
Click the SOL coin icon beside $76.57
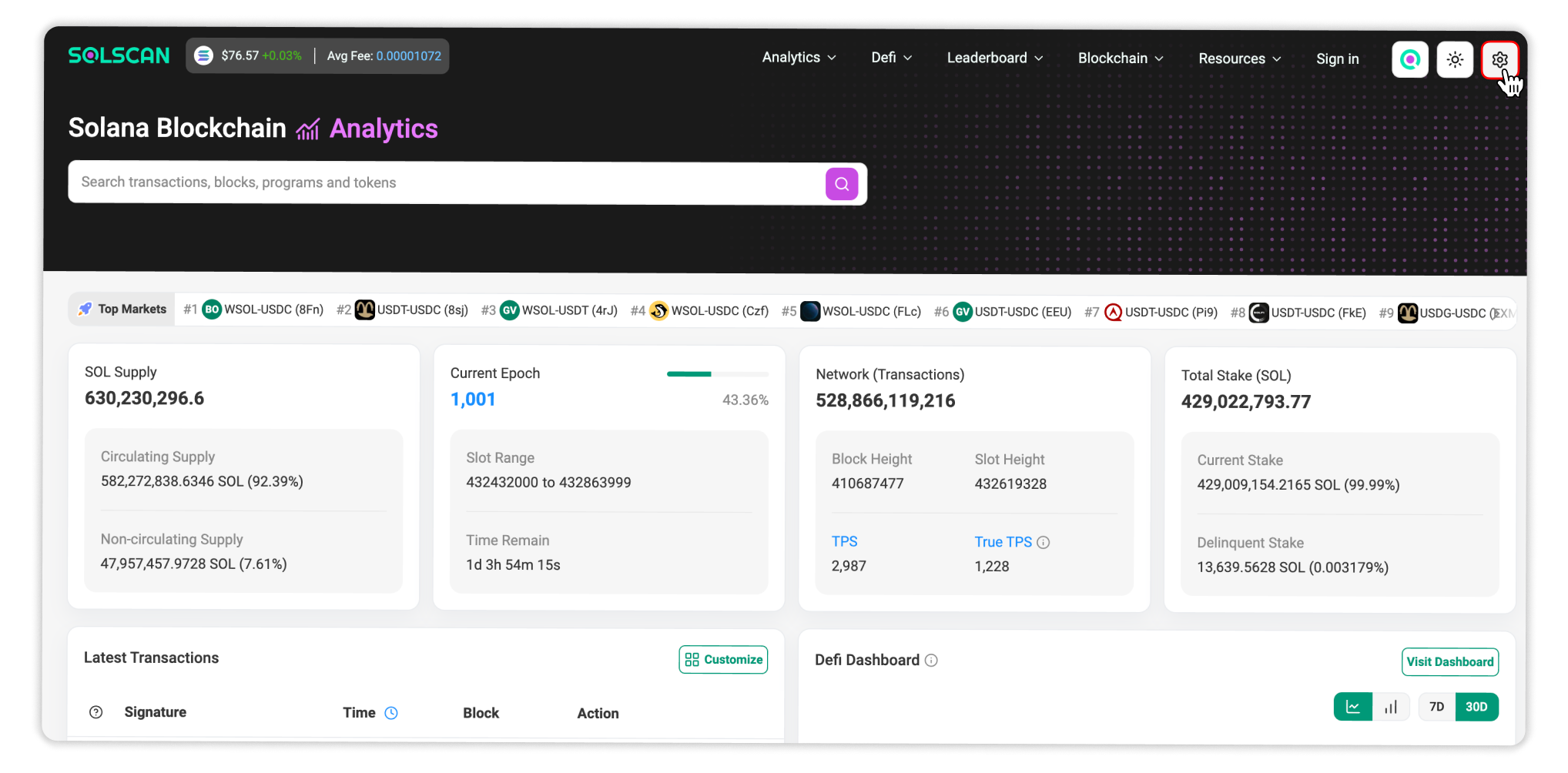(203, 55)
